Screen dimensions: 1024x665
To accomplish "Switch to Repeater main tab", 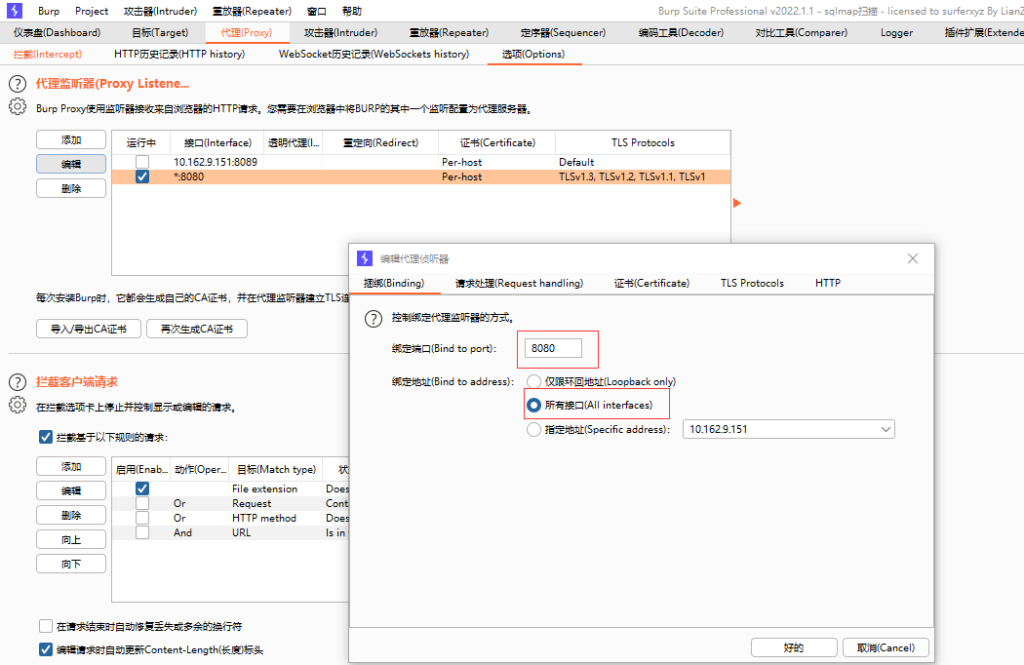I will (449, 33).
